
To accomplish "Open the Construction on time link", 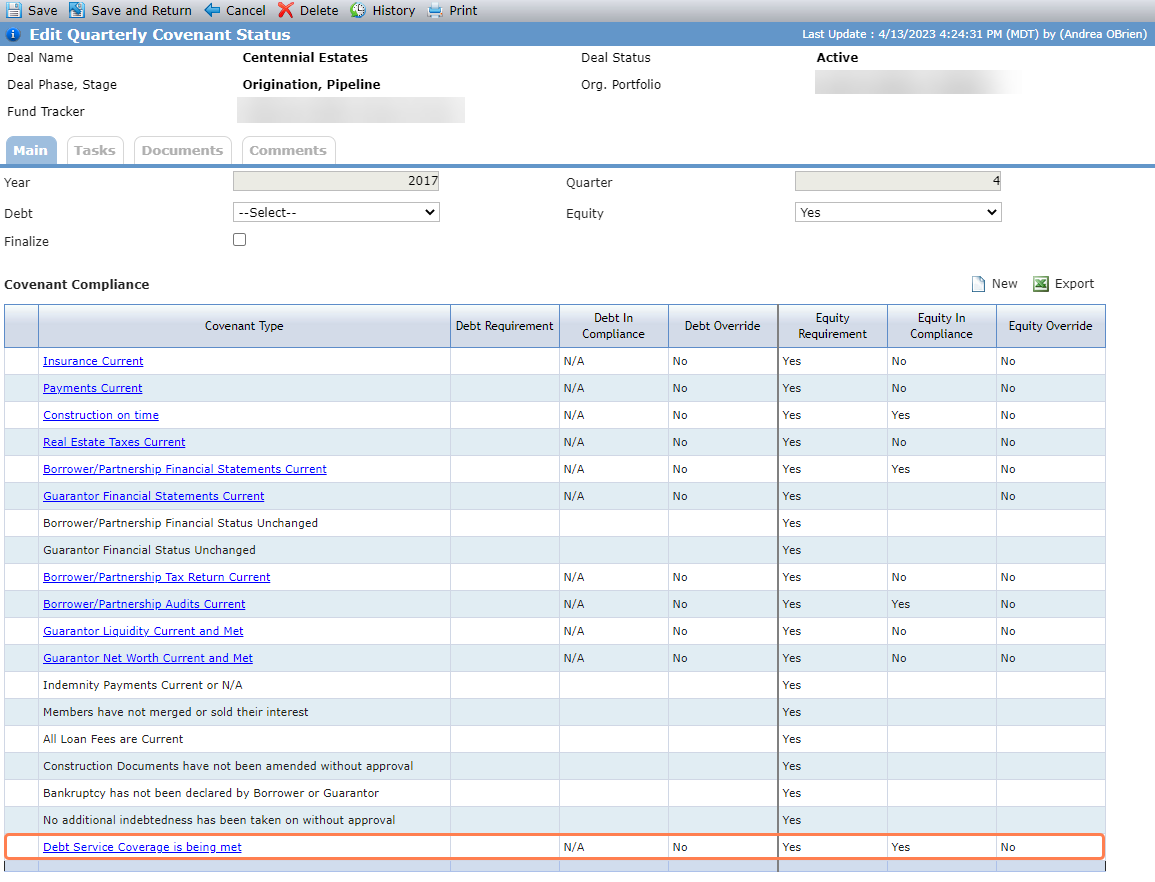I will 101,415.
